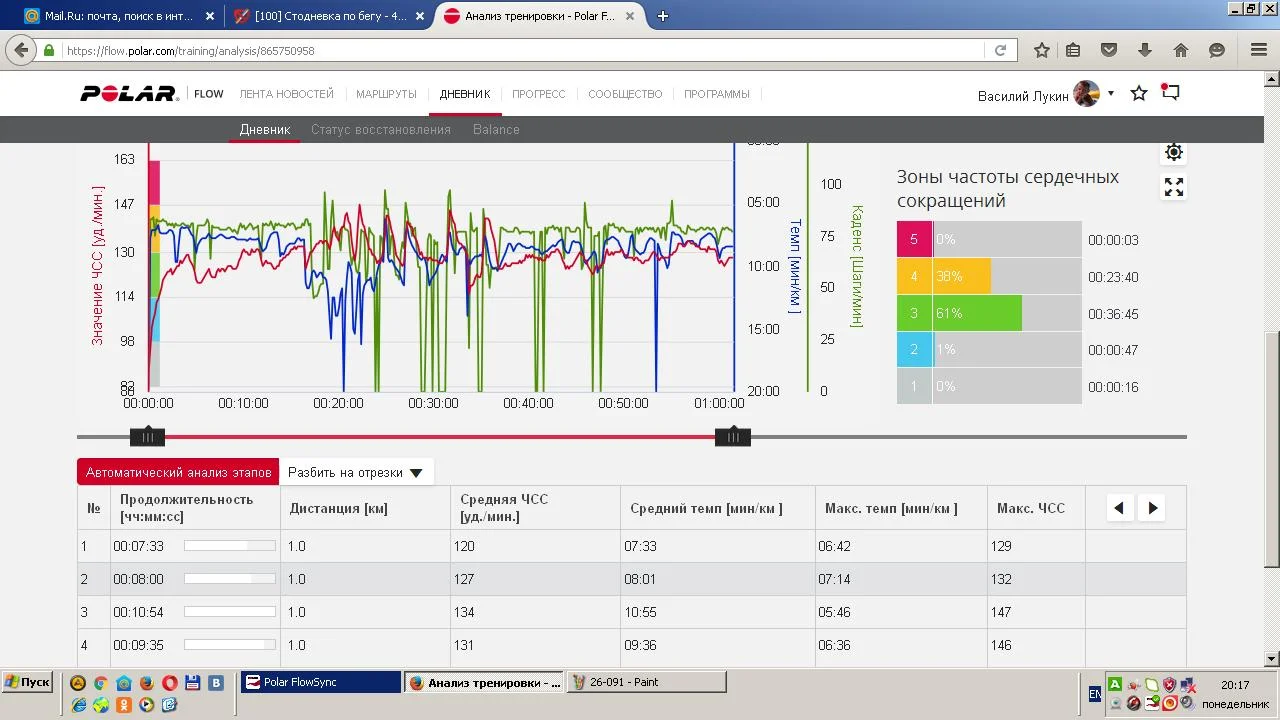Open the Прогресс menu item

pyautogui.click(x=538, y=94)
